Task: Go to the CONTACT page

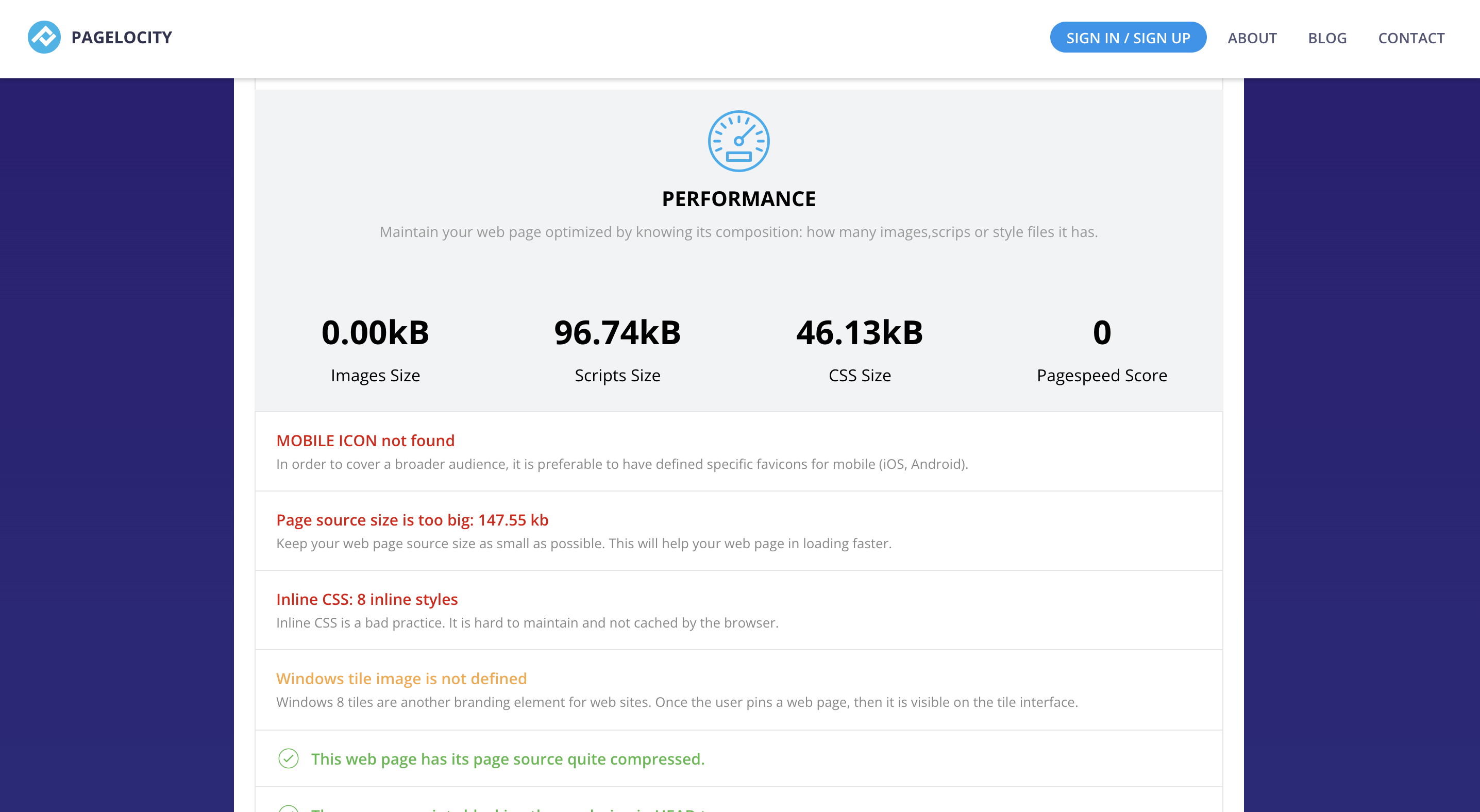Action: pyautogui.click(x=1411, y=38)
